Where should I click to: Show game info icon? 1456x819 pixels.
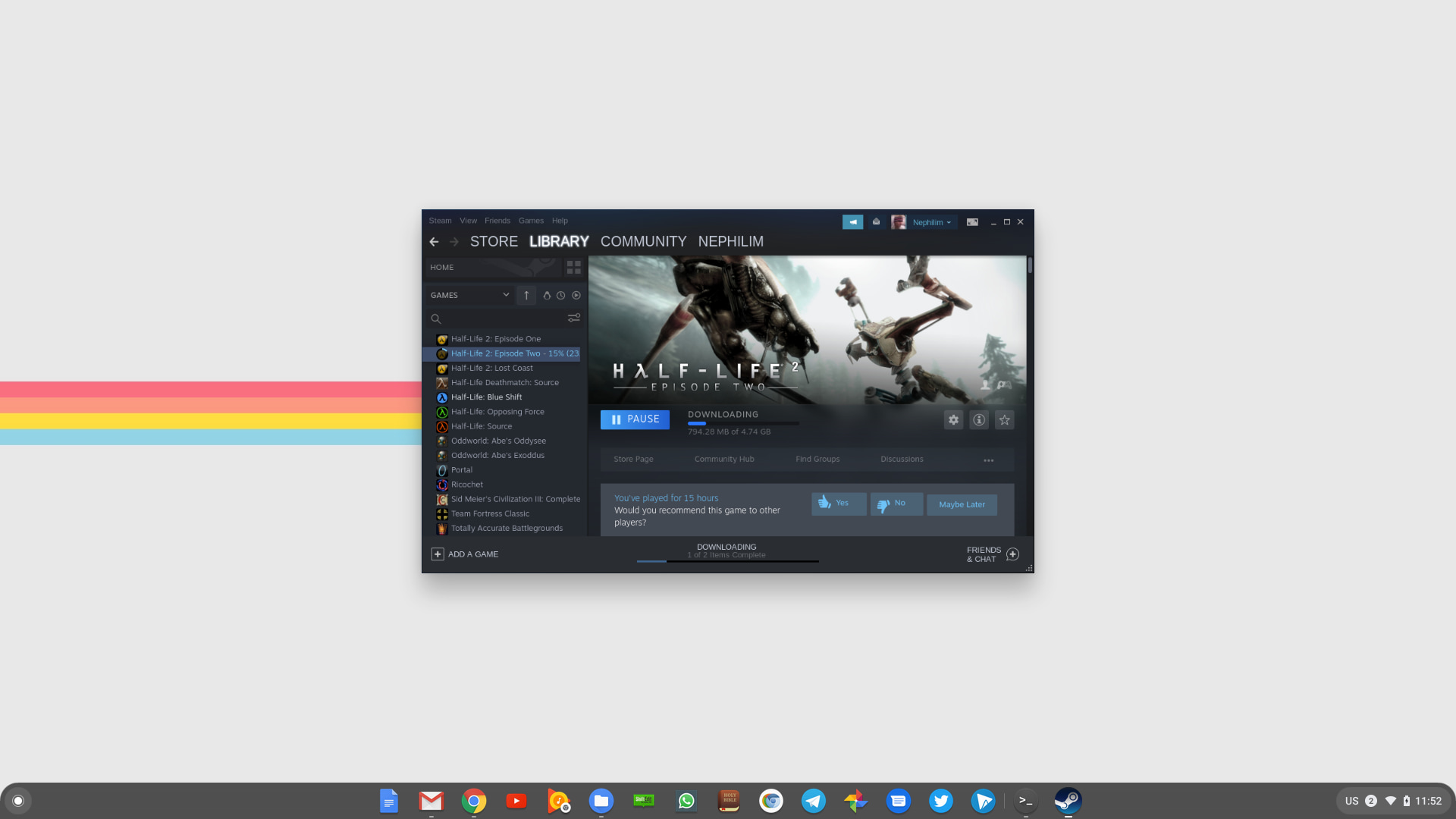point(979,419)
